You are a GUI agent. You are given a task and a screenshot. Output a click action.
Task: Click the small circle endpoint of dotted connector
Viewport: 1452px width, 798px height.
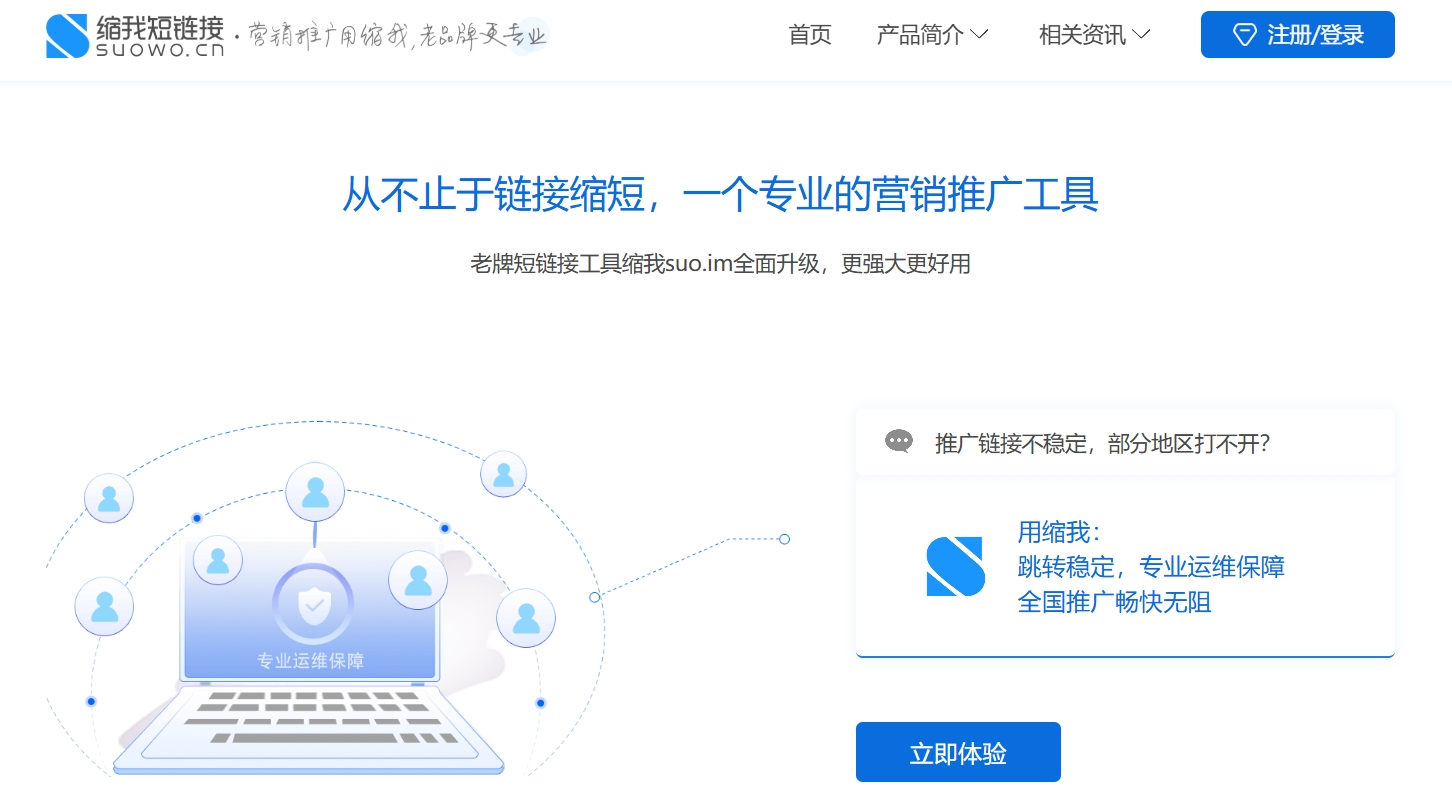pos(784,539)
